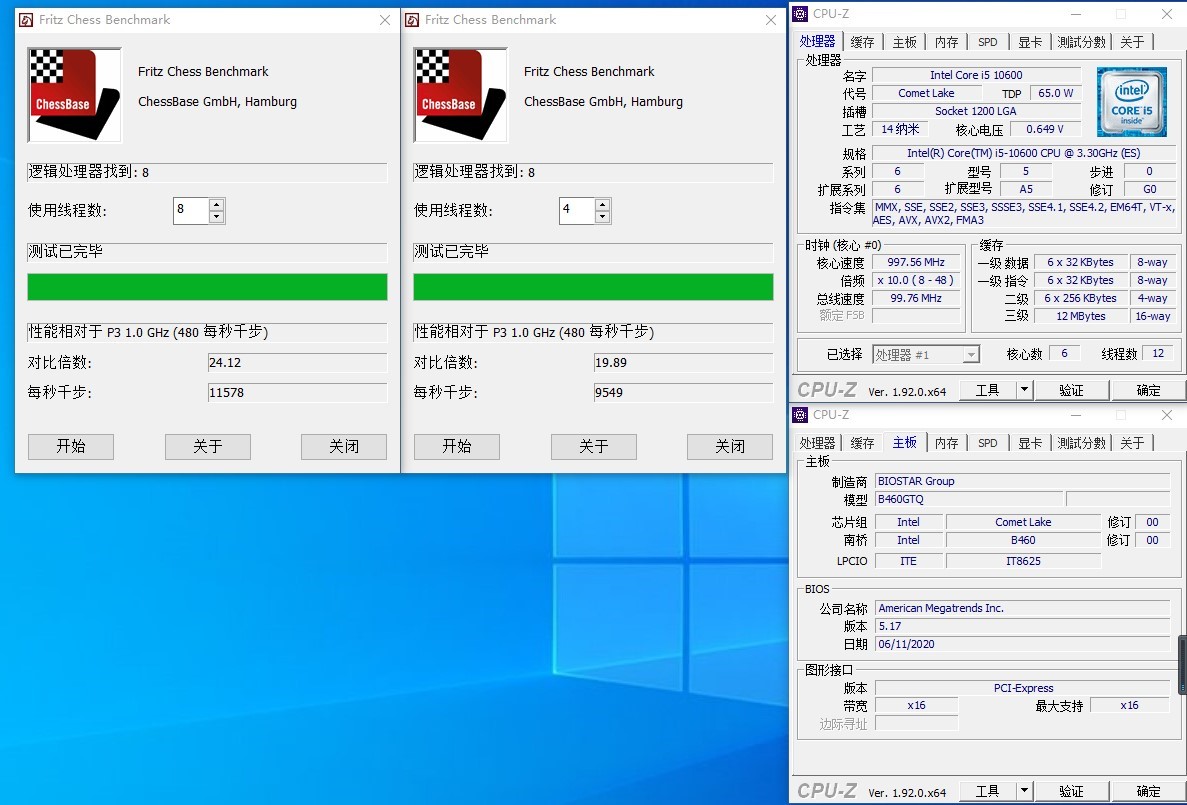This screenshot has width=1187, height=805.
Task: Click BIOS version 5.17 field
Action: click(1023, 626)
